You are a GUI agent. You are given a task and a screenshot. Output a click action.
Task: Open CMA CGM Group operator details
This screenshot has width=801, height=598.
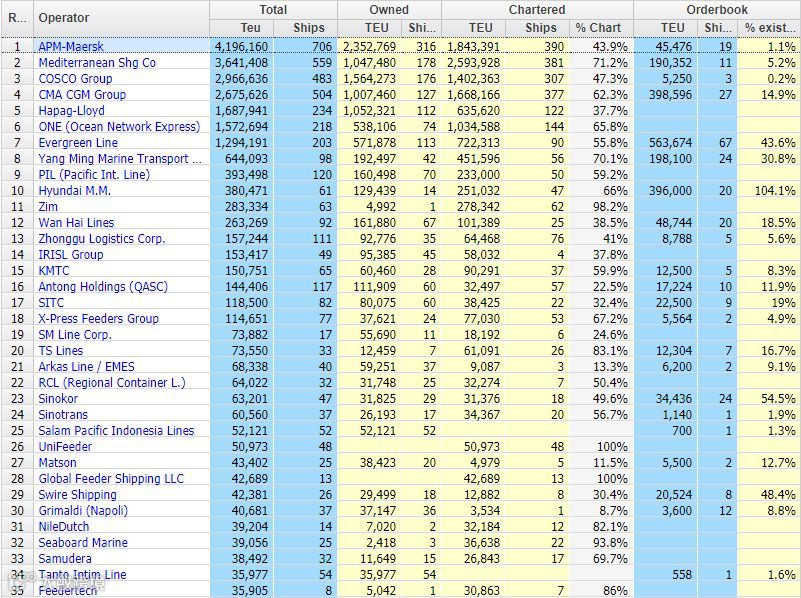point(82,94)
